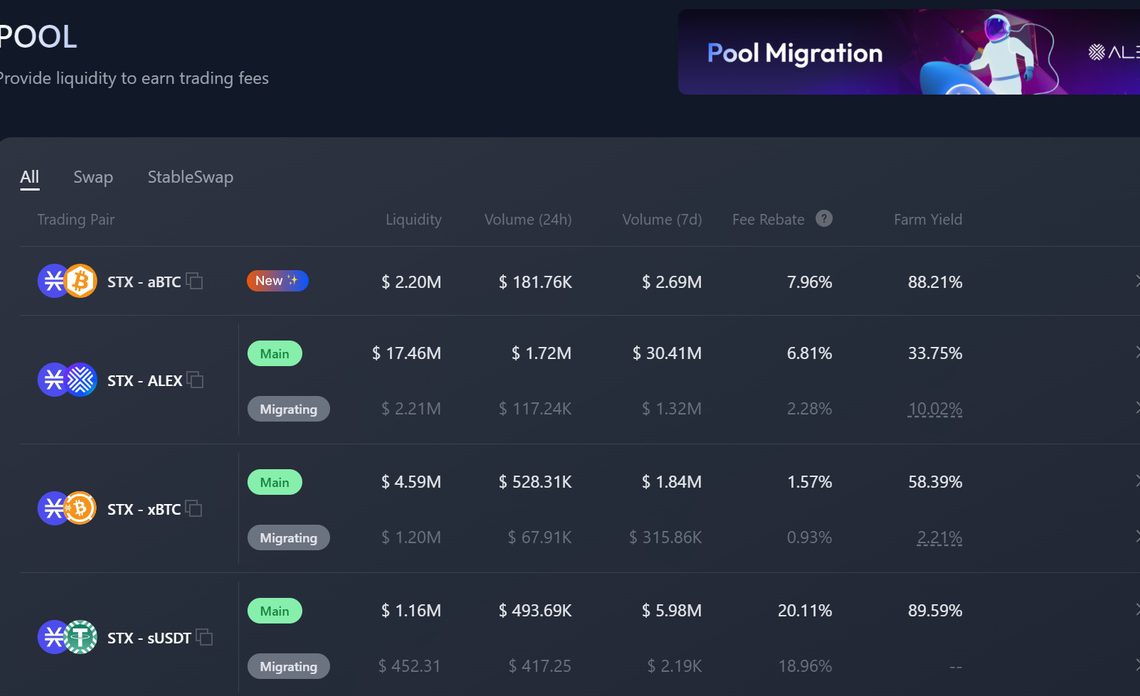Click the $ 30.41M weekly volume value

[x=667, y=353]
